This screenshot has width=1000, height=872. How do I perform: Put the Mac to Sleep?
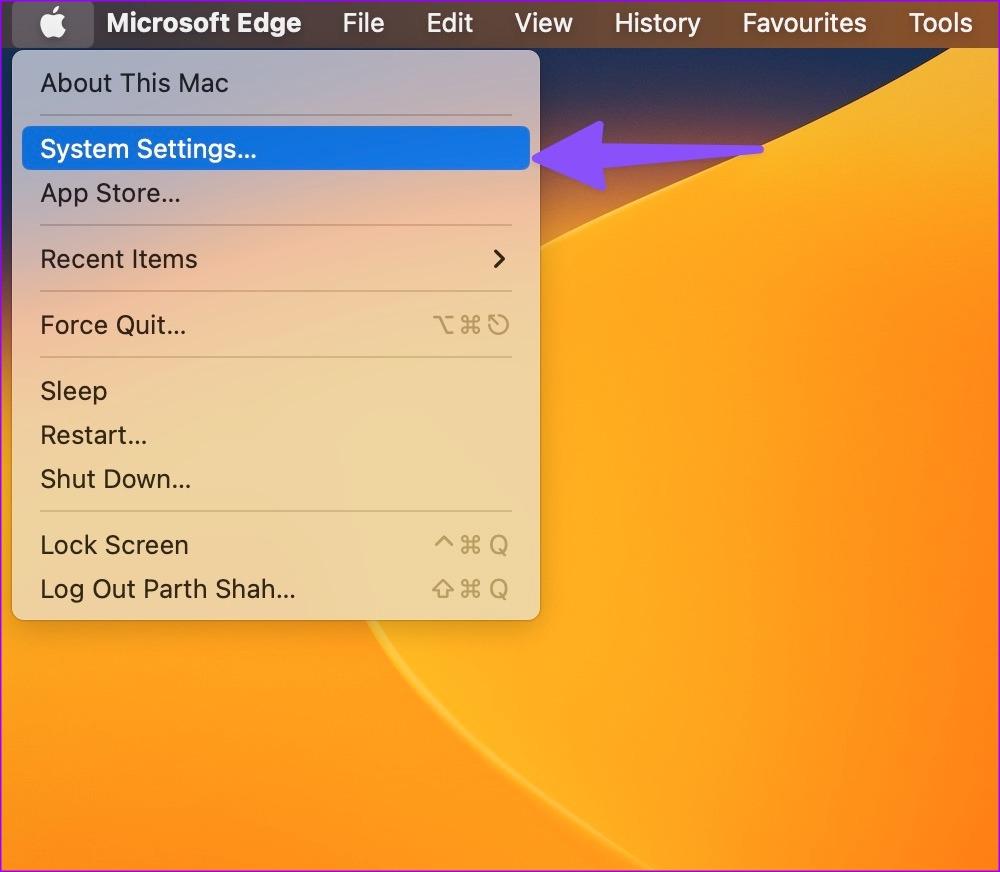point(276,391)
